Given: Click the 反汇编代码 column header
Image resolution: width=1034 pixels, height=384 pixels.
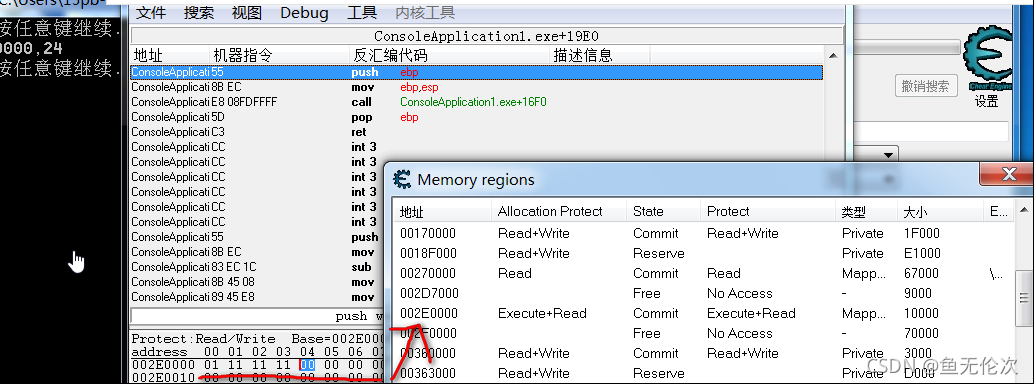Looking at the screenshot, I should tap(450, 55).
